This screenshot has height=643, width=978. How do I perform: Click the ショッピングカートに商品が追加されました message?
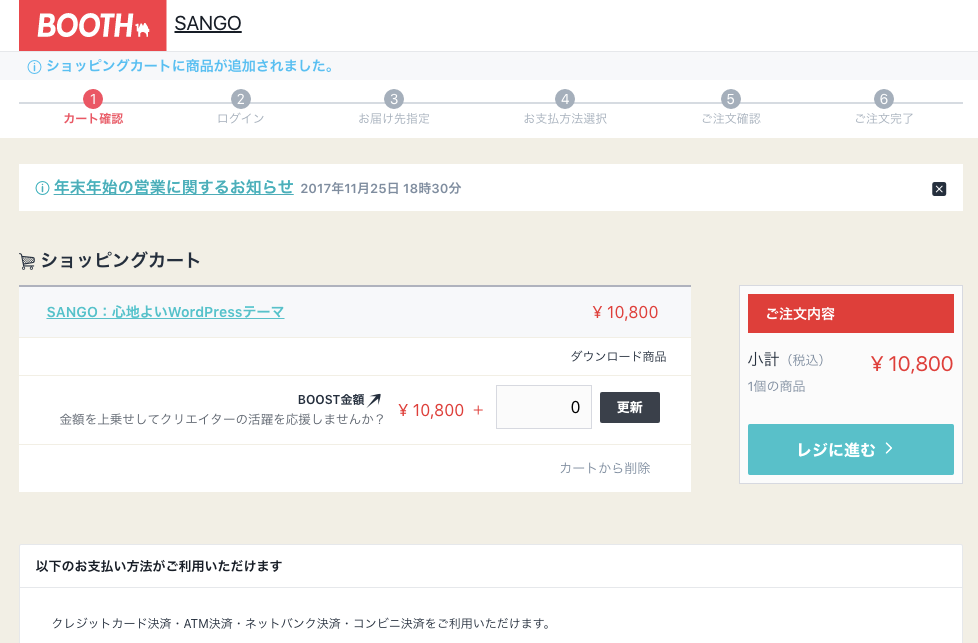(x=191, y=65)
